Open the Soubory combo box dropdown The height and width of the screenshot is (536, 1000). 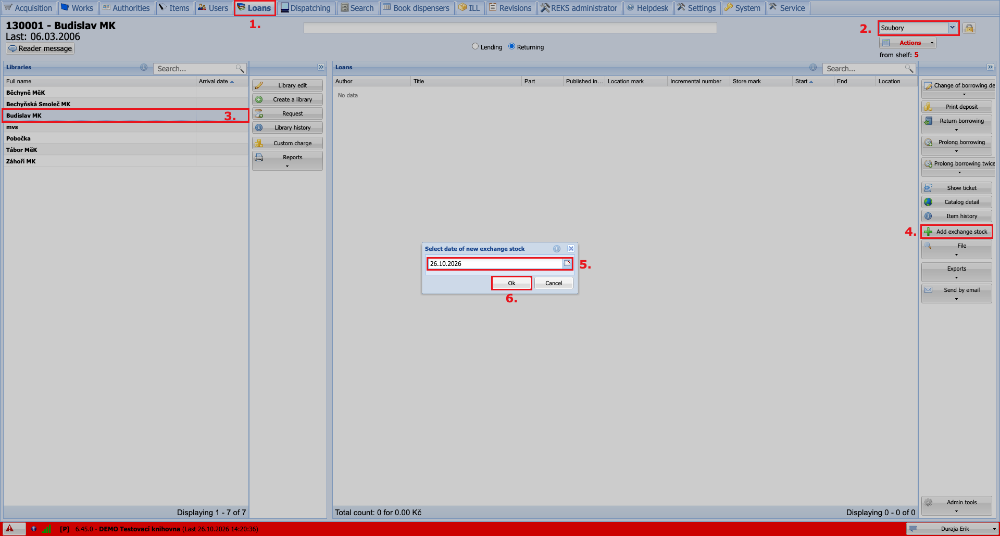[x=952, y=27]
